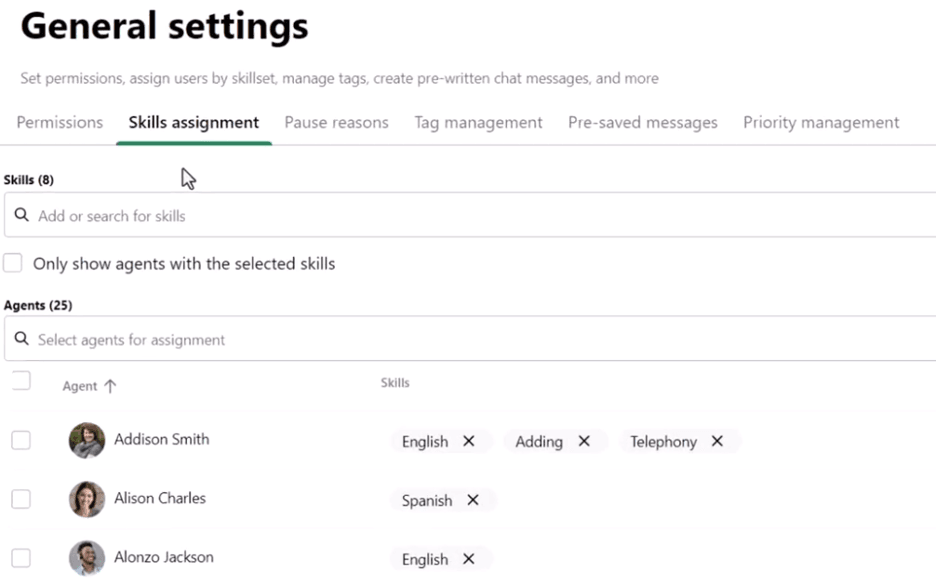This screenshot has height=586, width=936.
Task: Go to the Tag management tab
Action: [x=478, y=122]
